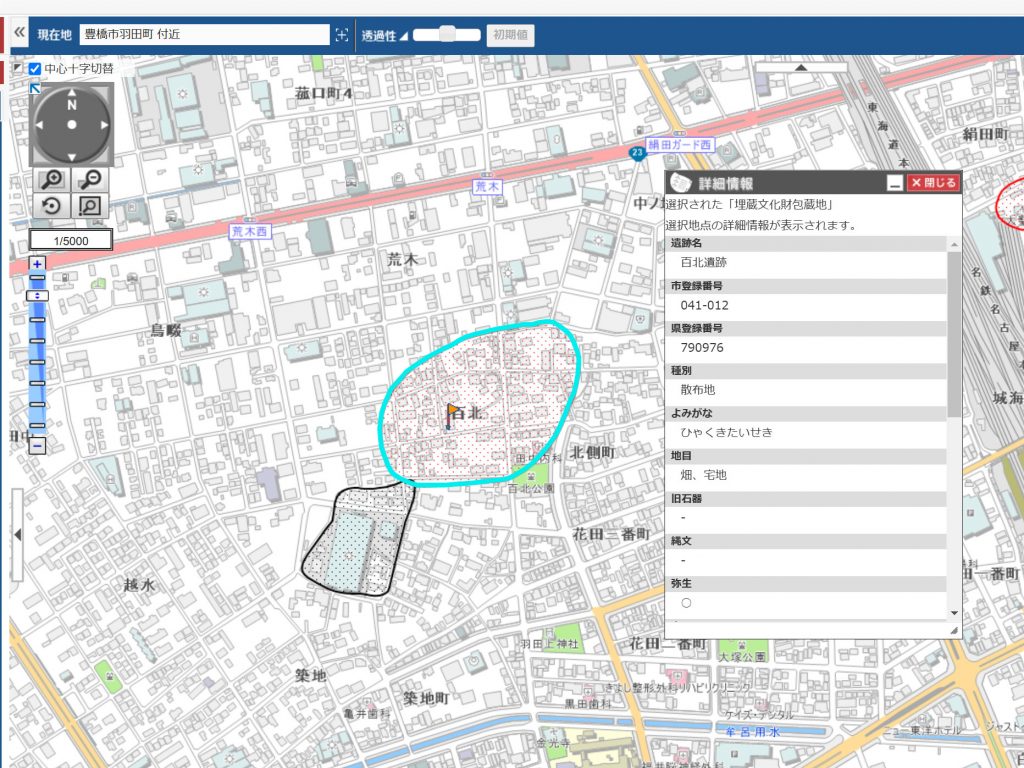Click the magnifier zoom-in tool
This screenshot has height=768, width=1024.
pos(52,180)
